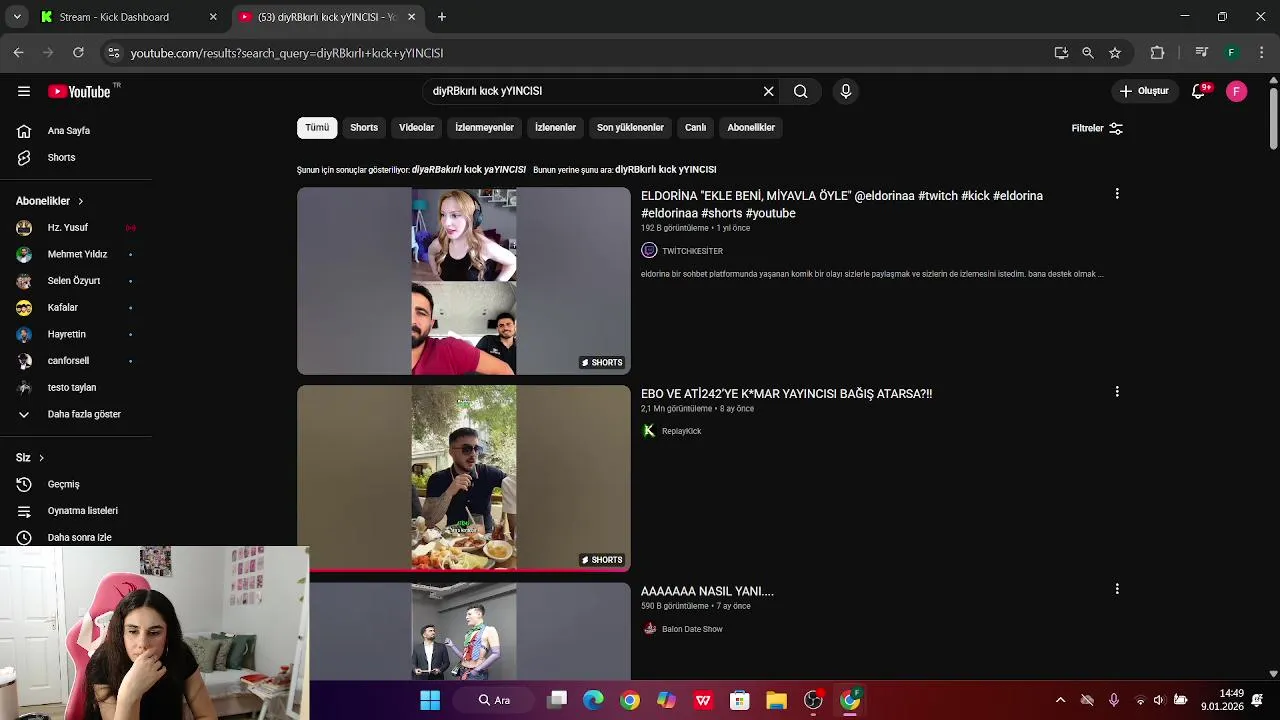The image size is (1280, 720).
Task: Open Windows taskbar search Ara
Action: click(495, 700)
